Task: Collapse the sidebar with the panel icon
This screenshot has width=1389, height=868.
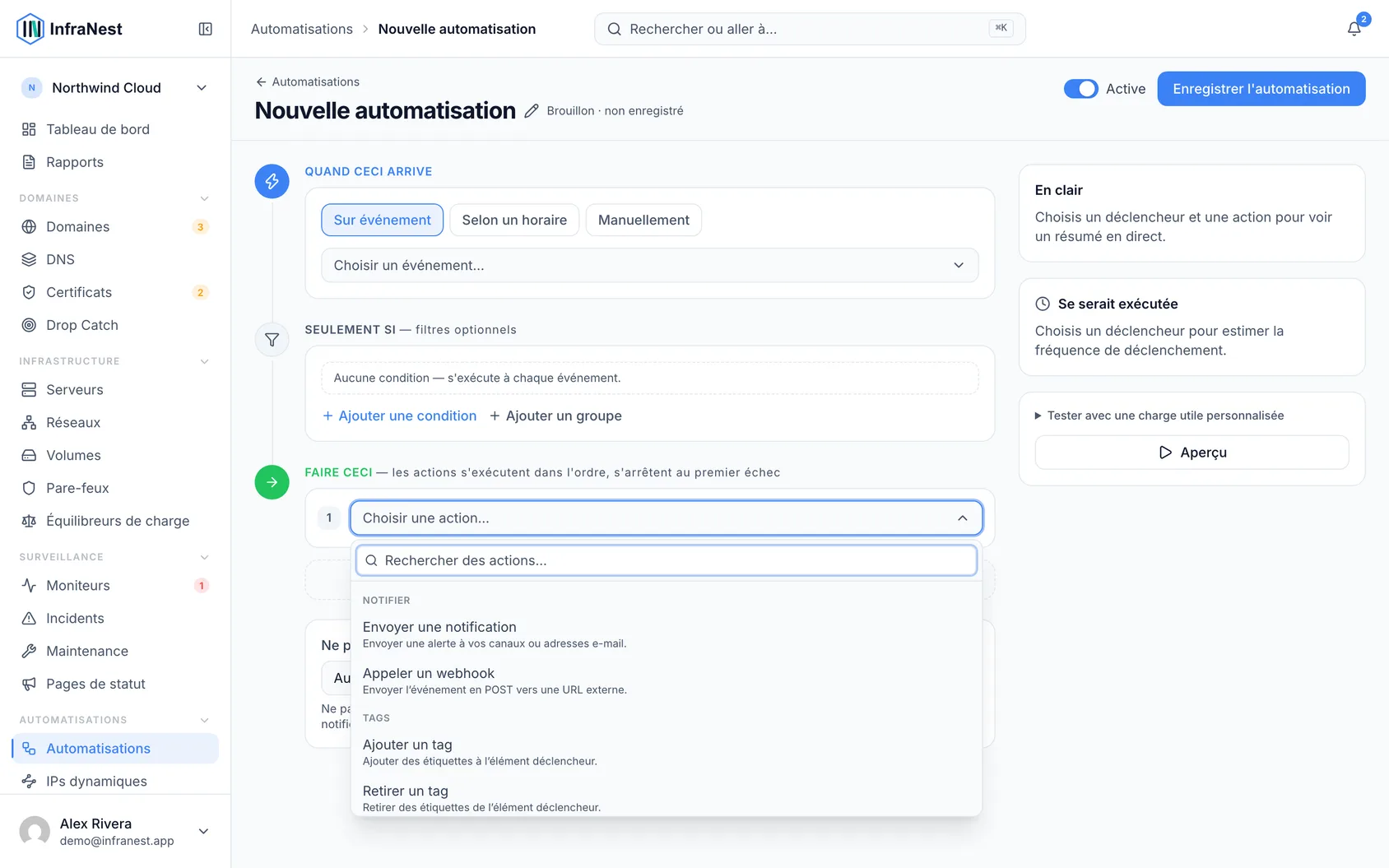Action: click(206, 29)
